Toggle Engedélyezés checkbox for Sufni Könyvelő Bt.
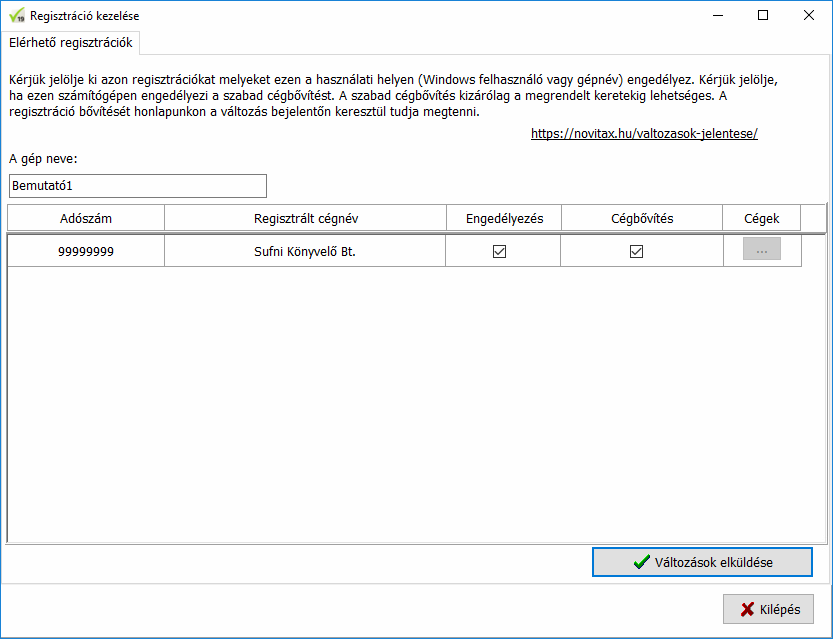The height and width of the screenshot is (639, 833). (x=499, y=251)
